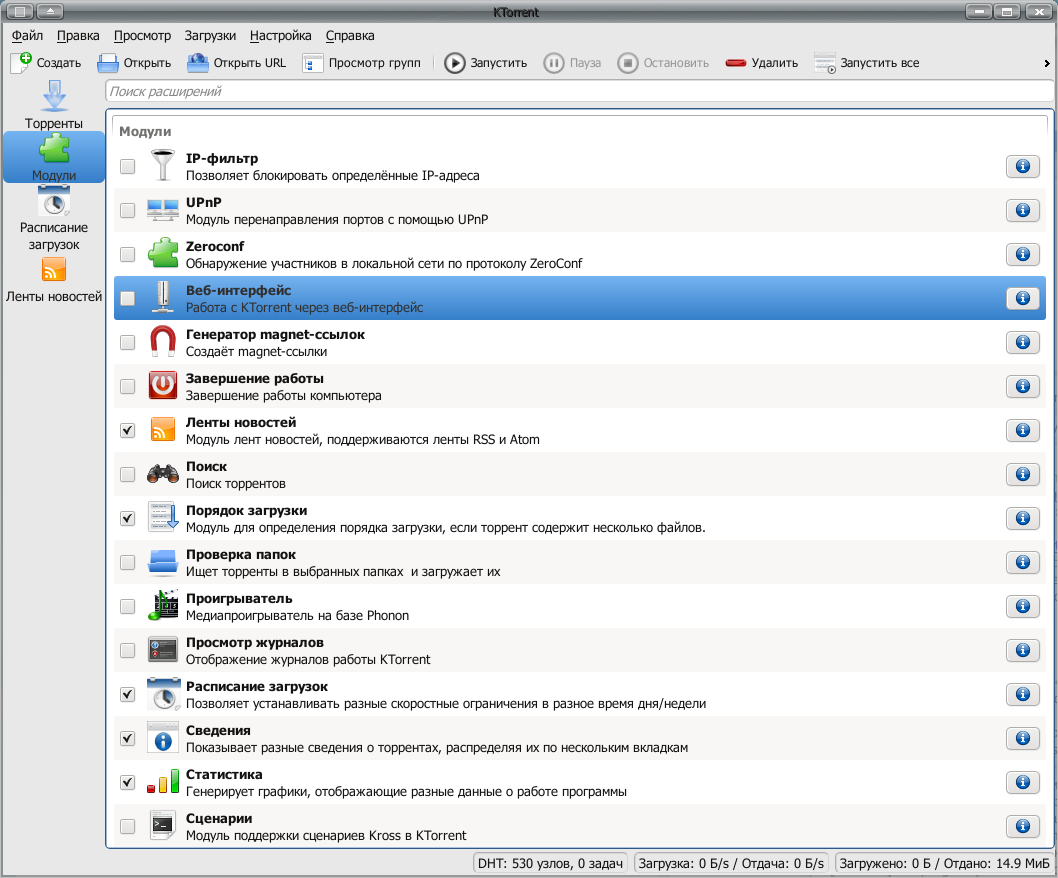Click the binoculars icon of Поиск
Viewport: 1058px width, 878px height.
(163, 474)
